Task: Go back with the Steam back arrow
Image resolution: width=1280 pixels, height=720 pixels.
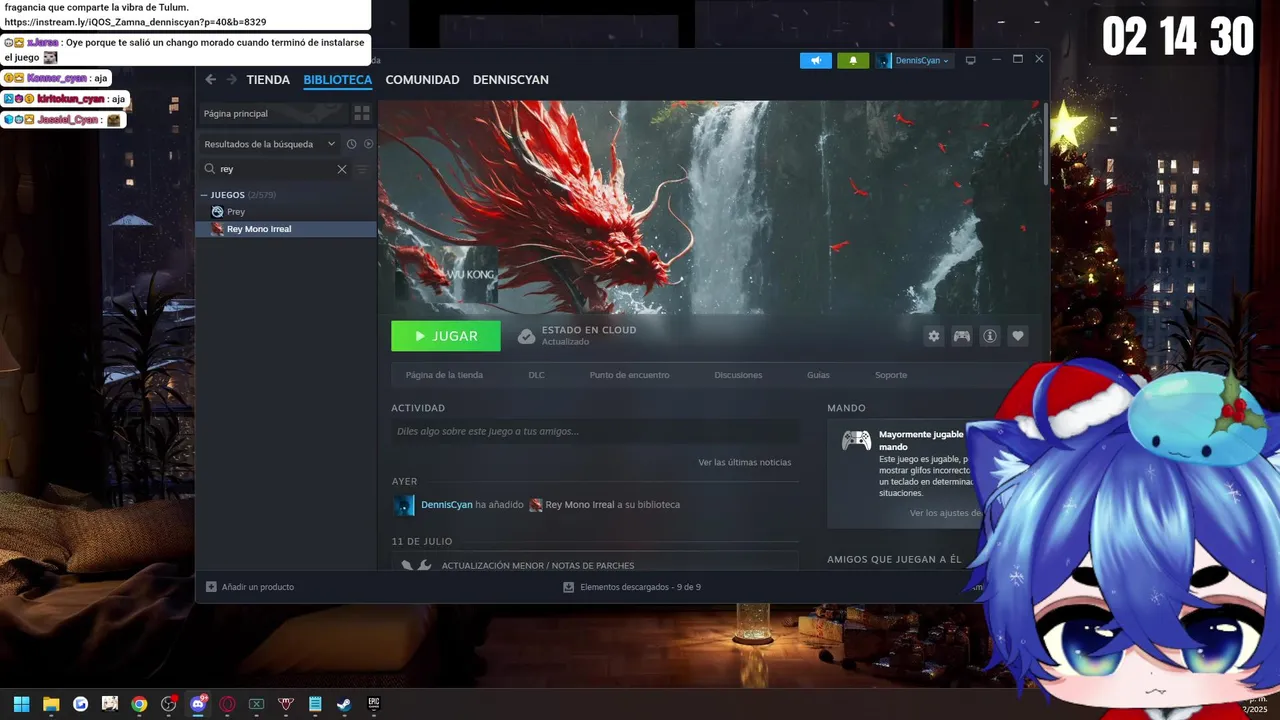Action: (210, 80)
